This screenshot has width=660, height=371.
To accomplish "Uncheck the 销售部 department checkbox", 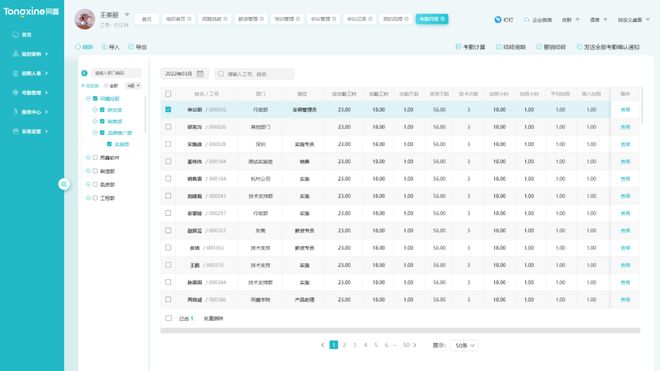I will coord(102,121).
